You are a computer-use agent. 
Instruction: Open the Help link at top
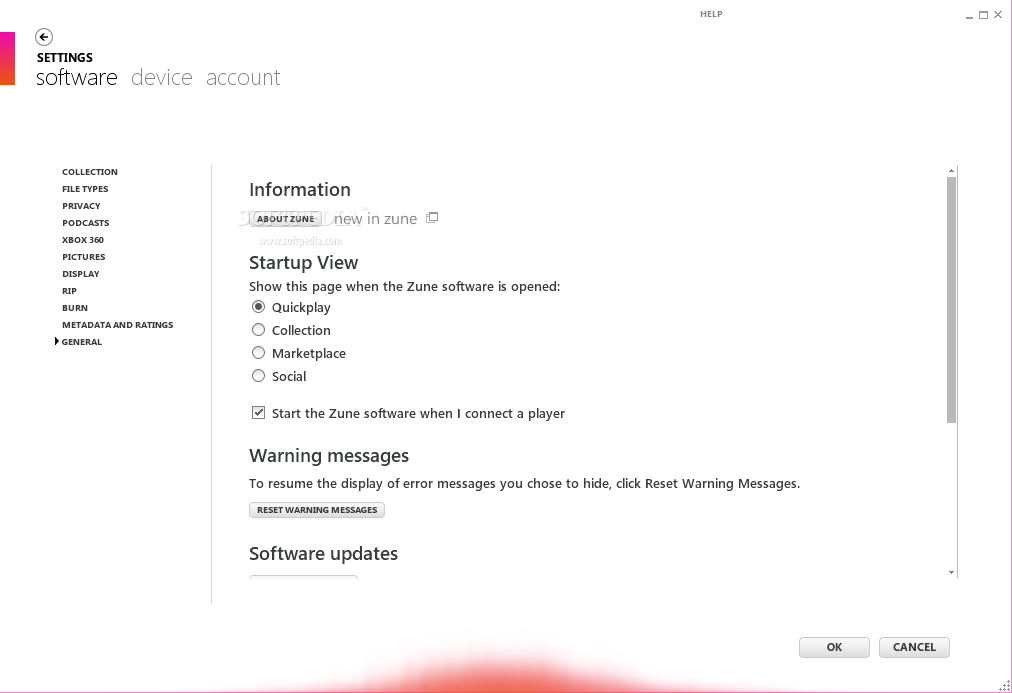tap(711, 14)
